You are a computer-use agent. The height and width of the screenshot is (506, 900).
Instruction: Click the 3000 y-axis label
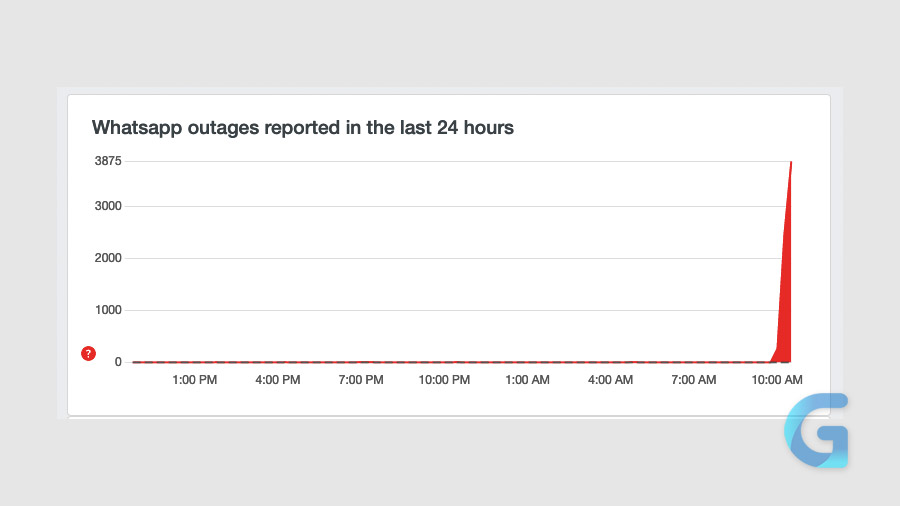tap(108, 206)
